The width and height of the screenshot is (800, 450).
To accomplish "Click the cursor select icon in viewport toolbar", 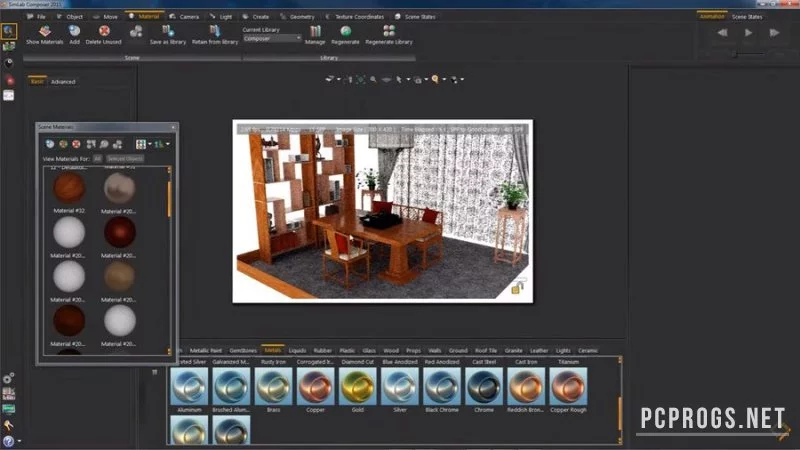I will pos(399,80).
